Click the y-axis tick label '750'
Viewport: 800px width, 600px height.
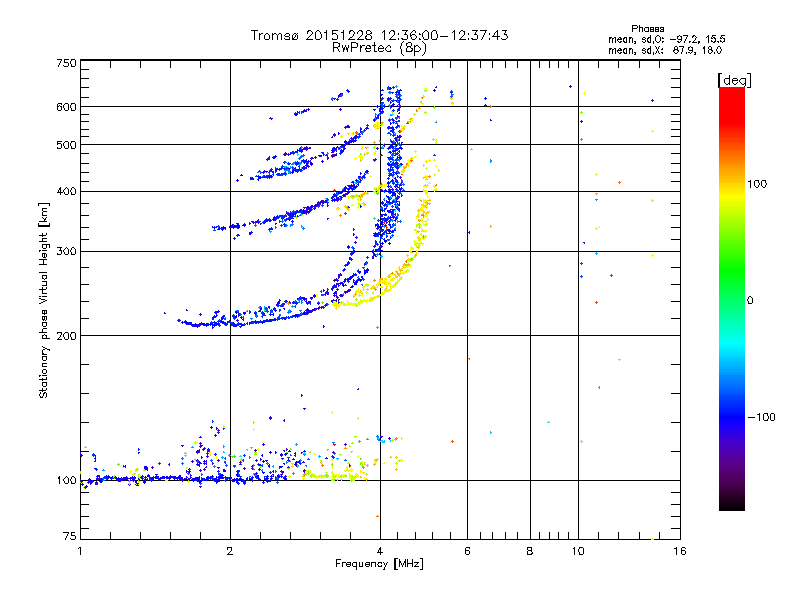coord(67,63)
